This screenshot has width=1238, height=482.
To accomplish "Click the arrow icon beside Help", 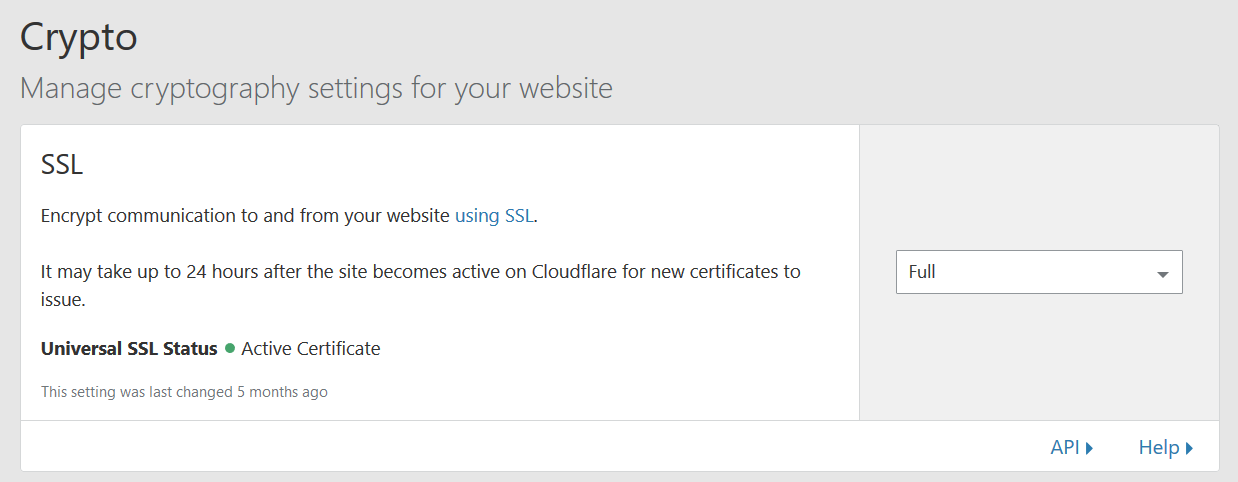I will (x=1189, y=448).
